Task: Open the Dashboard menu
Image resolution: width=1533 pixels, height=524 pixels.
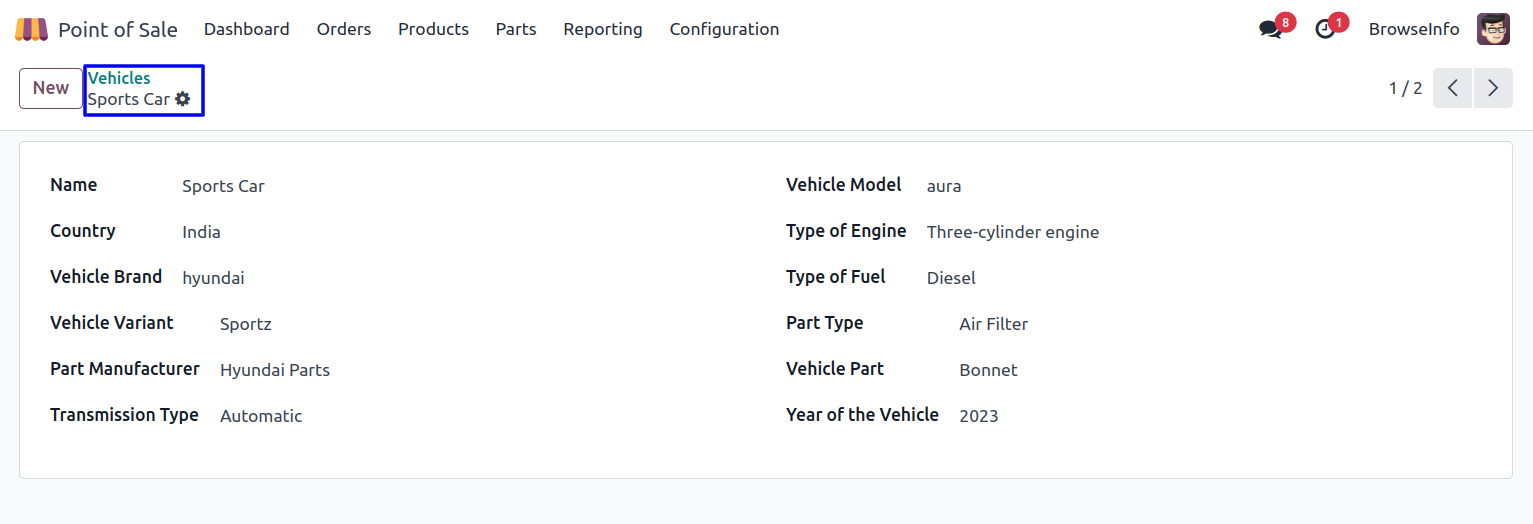Action: [246, 30]
